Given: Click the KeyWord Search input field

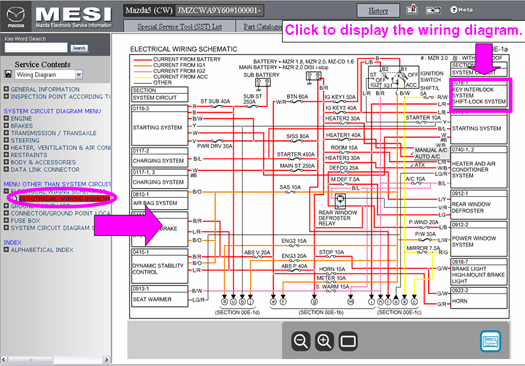Looking at the screenshot, I should 36,48.
